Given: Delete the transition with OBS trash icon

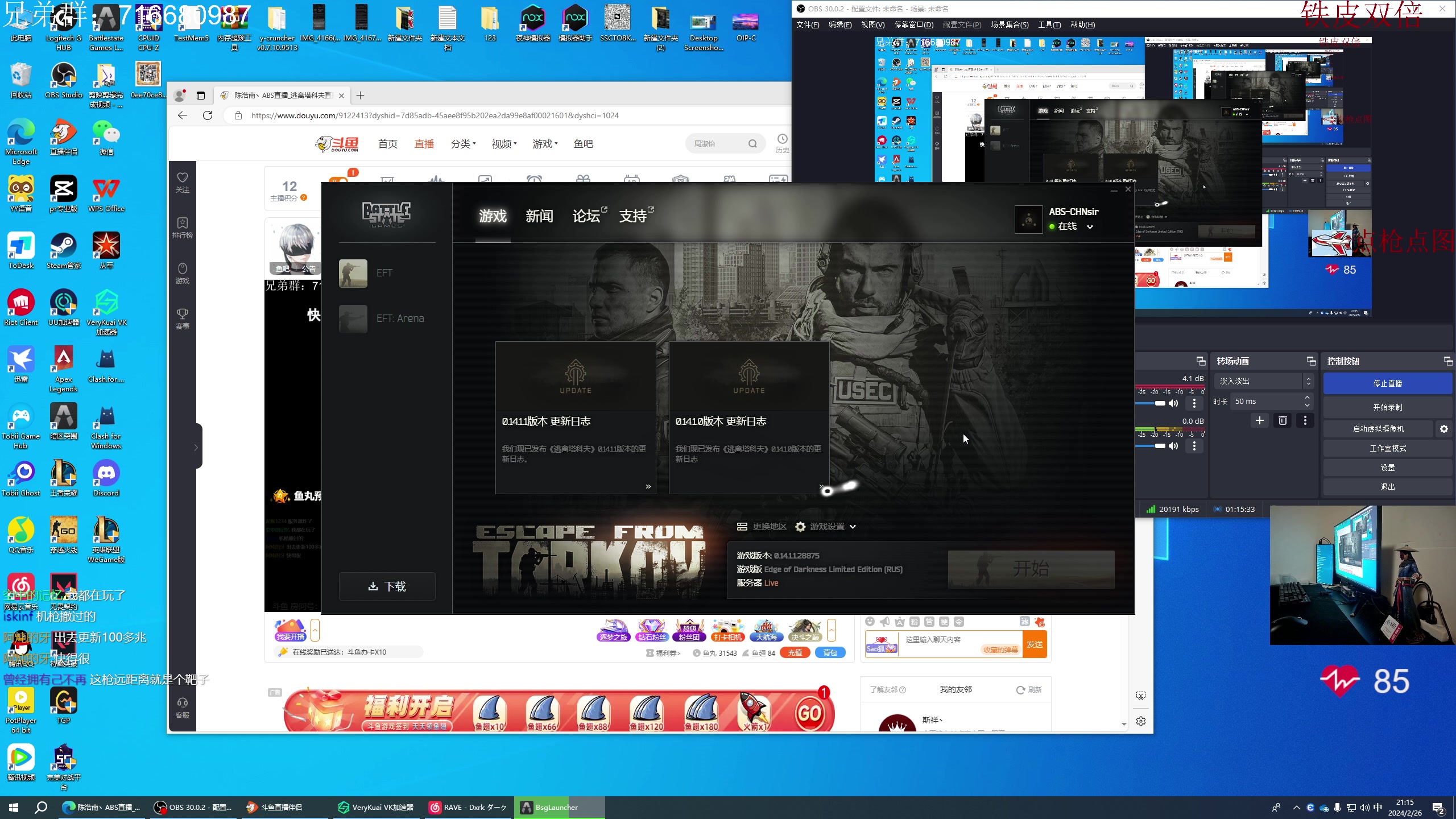Looking at the screenshot, I should pos(1283,420).
